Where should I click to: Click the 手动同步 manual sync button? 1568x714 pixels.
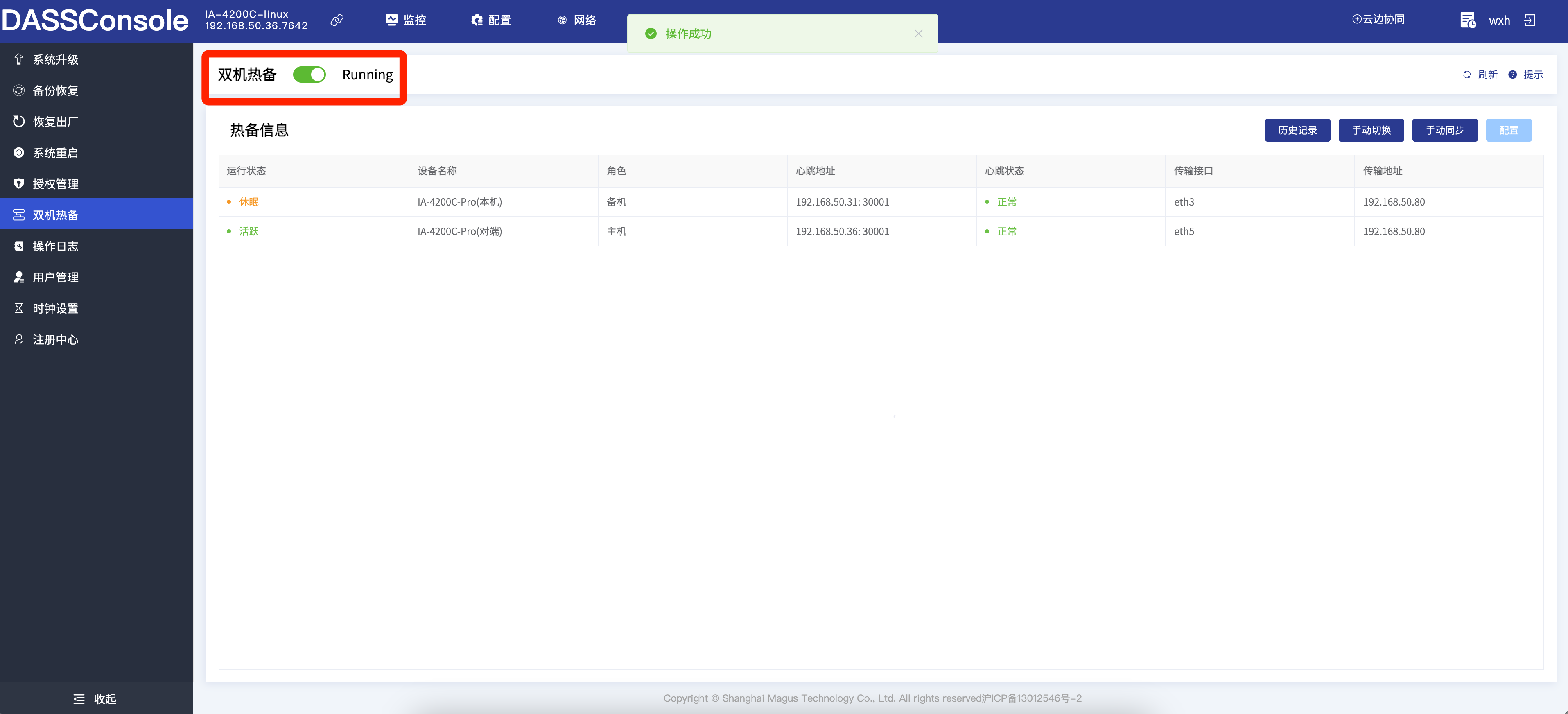pos(1444,130)
